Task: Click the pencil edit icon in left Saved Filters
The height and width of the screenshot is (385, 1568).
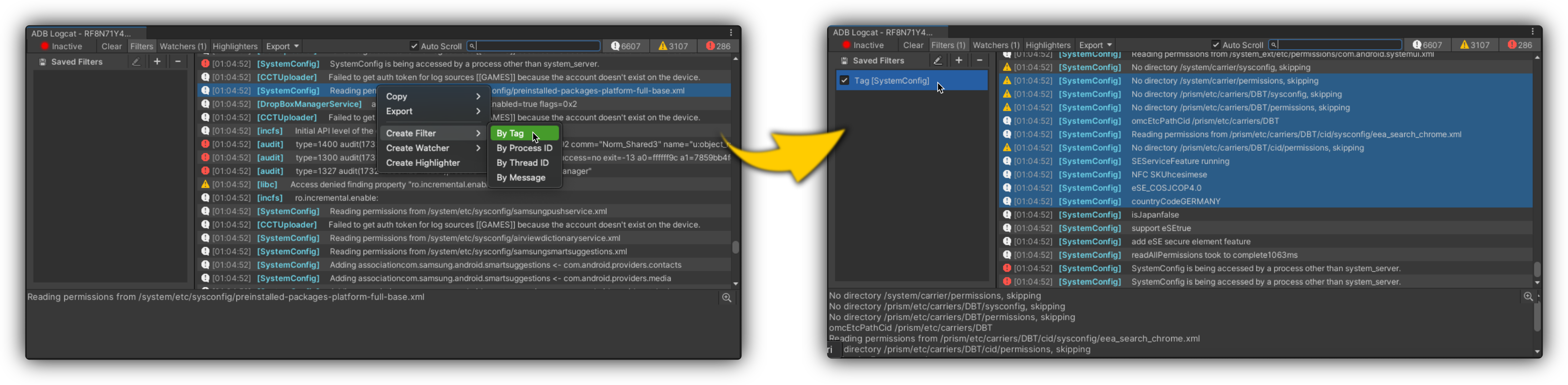Action: pos(136,61)
